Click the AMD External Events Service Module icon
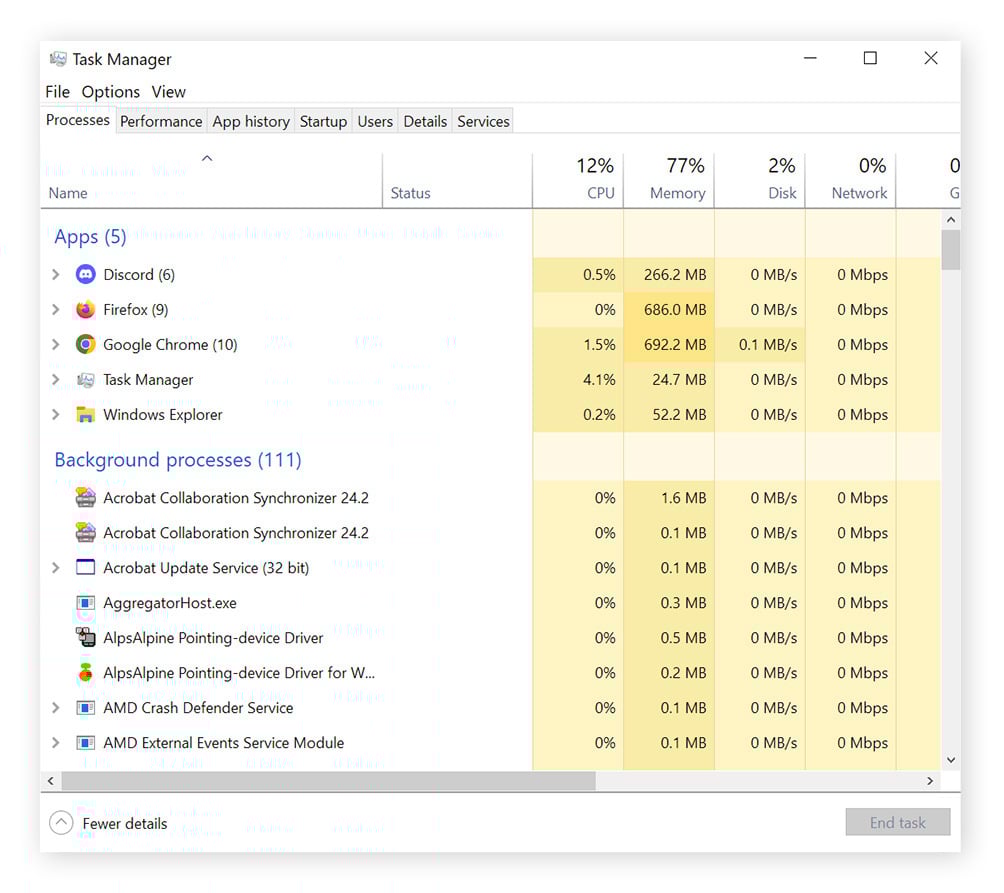 coord(84,742)
